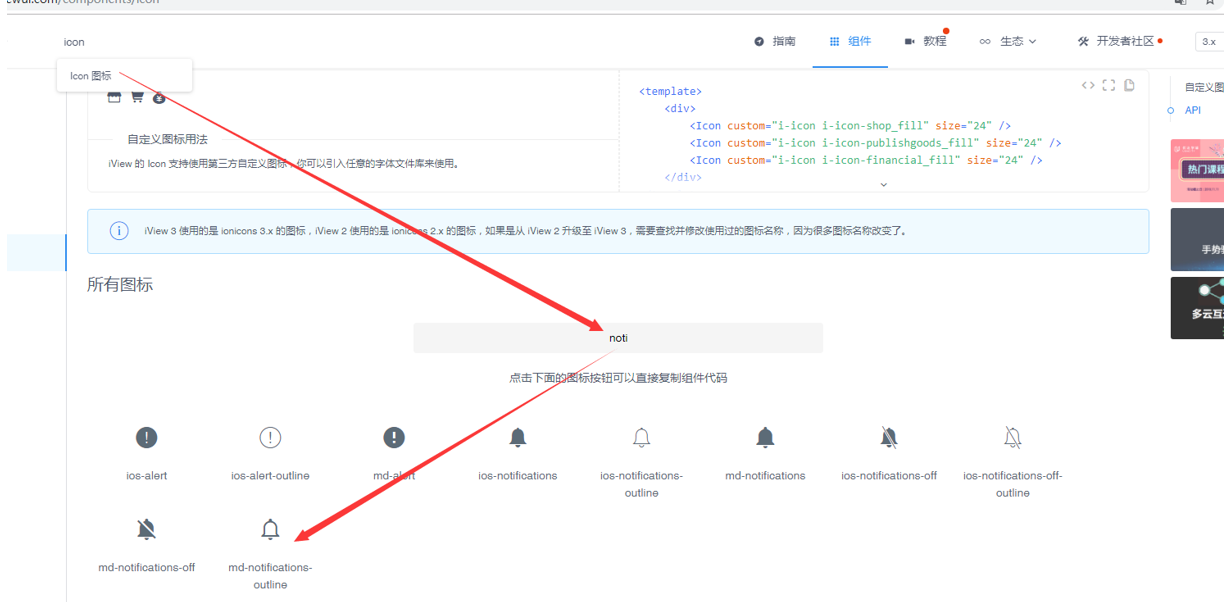The width and height of the screenshot is (1224, 602).
Task: Click the icon filter field with noti
Action: 618,338
